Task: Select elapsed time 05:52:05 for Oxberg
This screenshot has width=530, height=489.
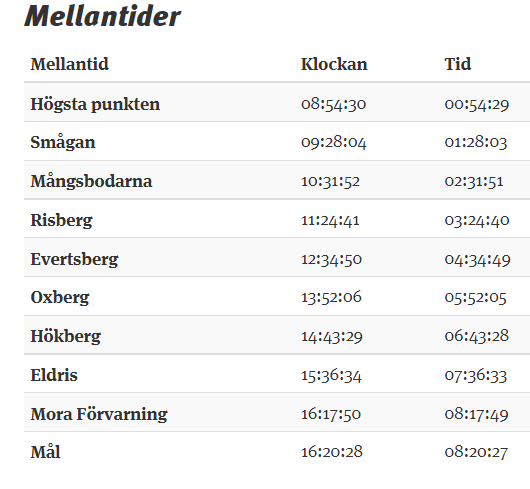Action: pyautogui.click(x=475, y=298)
